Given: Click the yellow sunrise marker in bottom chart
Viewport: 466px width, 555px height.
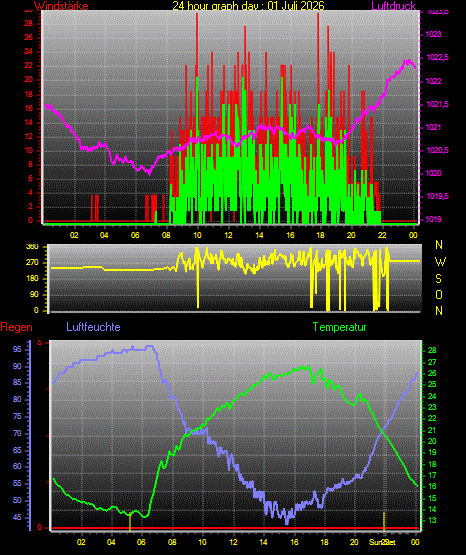Looking at the screenshot, I should (130, 522).
